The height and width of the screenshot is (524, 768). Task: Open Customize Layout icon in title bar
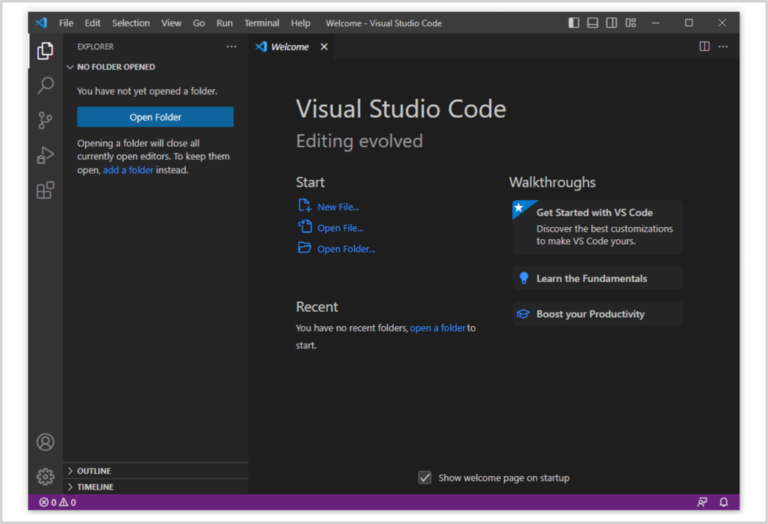pos(631,23)
